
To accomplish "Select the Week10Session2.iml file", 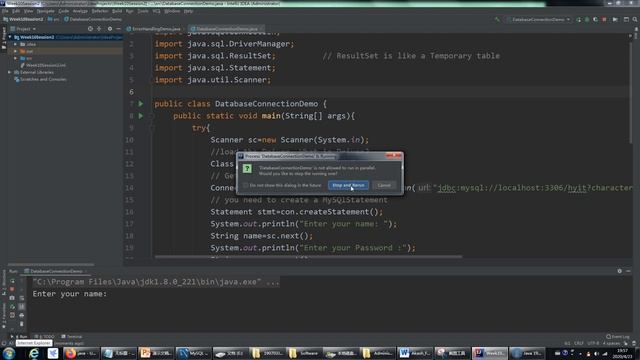I will pos(43,65).
